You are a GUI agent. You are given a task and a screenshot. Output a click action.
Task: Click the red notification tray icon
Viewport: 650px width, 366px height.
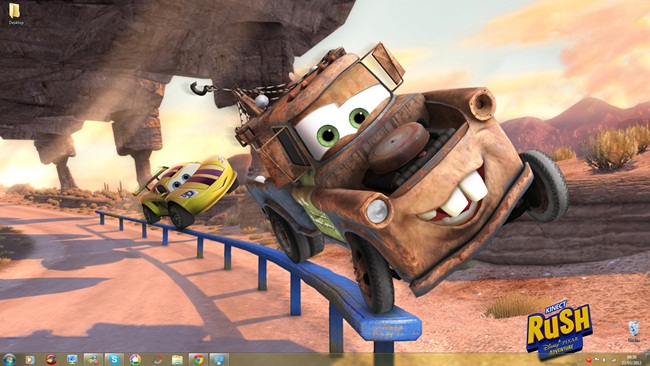point(589,360)
